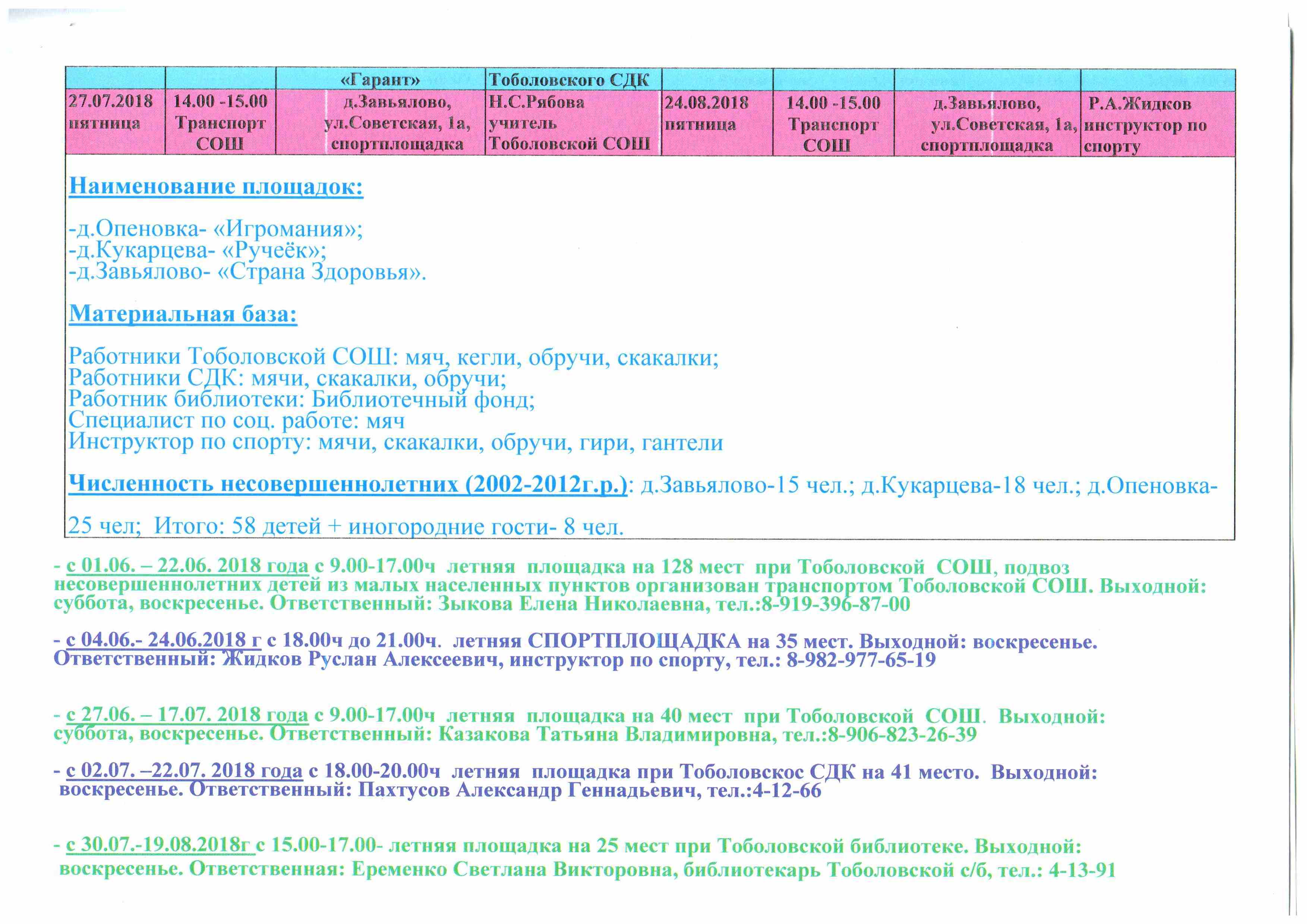Click the line «Работник библиотеки: Библиотечный фонд»

[301, 400]
